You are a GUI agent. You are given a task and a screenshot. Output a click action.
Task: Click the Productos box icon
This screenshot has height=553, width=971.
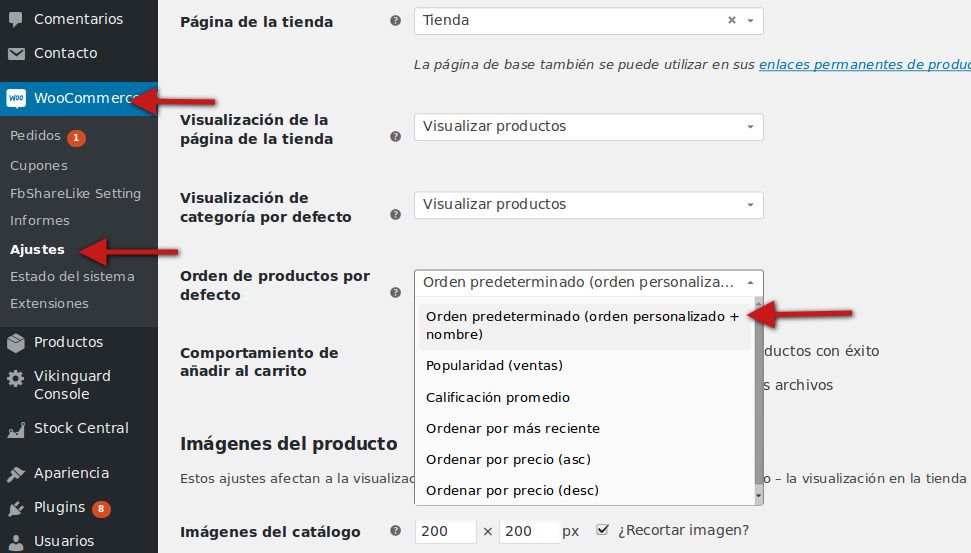click(x=16, y=342)
